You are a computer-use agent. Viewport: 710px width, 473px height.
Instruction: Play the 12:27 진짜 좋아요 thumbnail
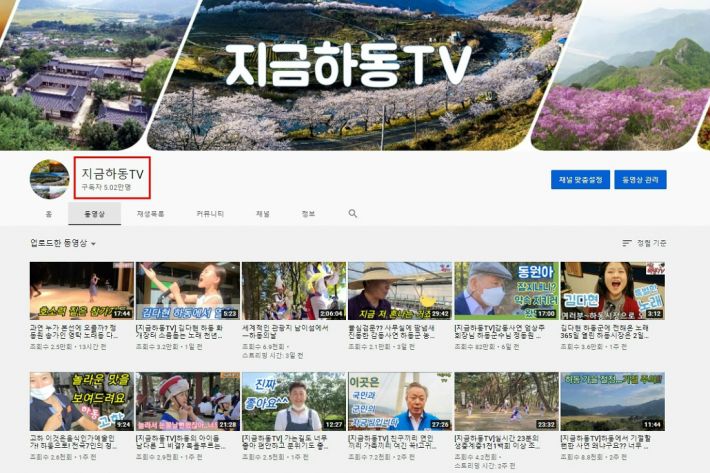point(294,401)
